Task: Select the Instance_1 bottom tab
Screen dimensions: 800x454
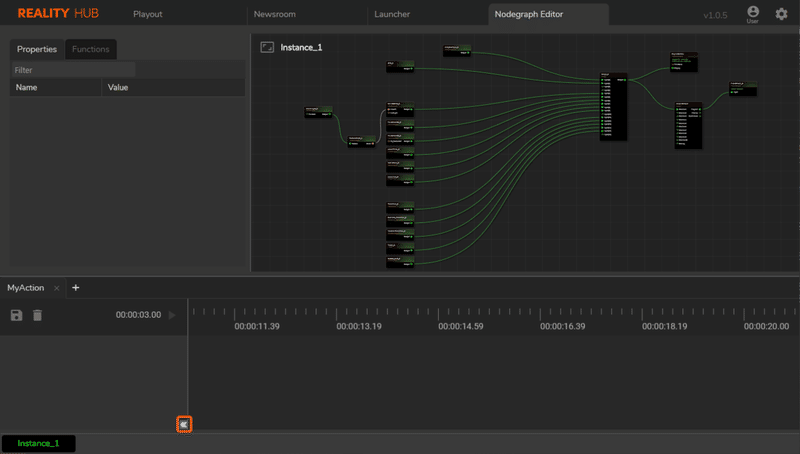Action: [x=38, y=443]
